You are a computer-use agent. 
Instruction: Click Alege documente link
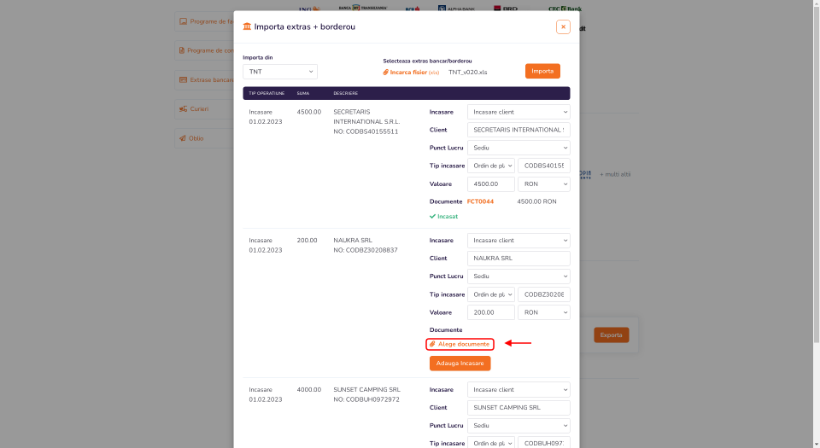[x=460, y=344]
